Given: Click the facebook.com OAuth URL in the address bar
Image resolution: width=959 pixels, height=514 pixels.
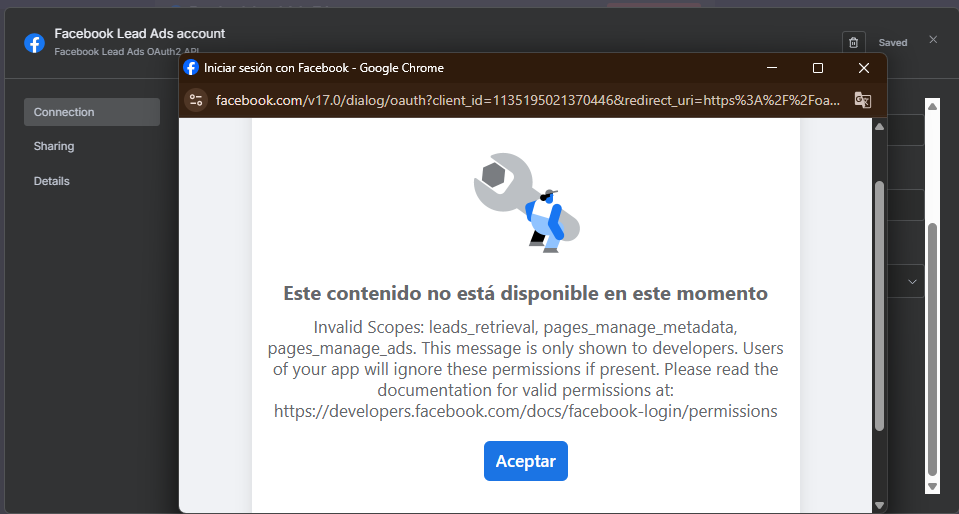Looking at the screenshot, I should (x=528, y=100).
